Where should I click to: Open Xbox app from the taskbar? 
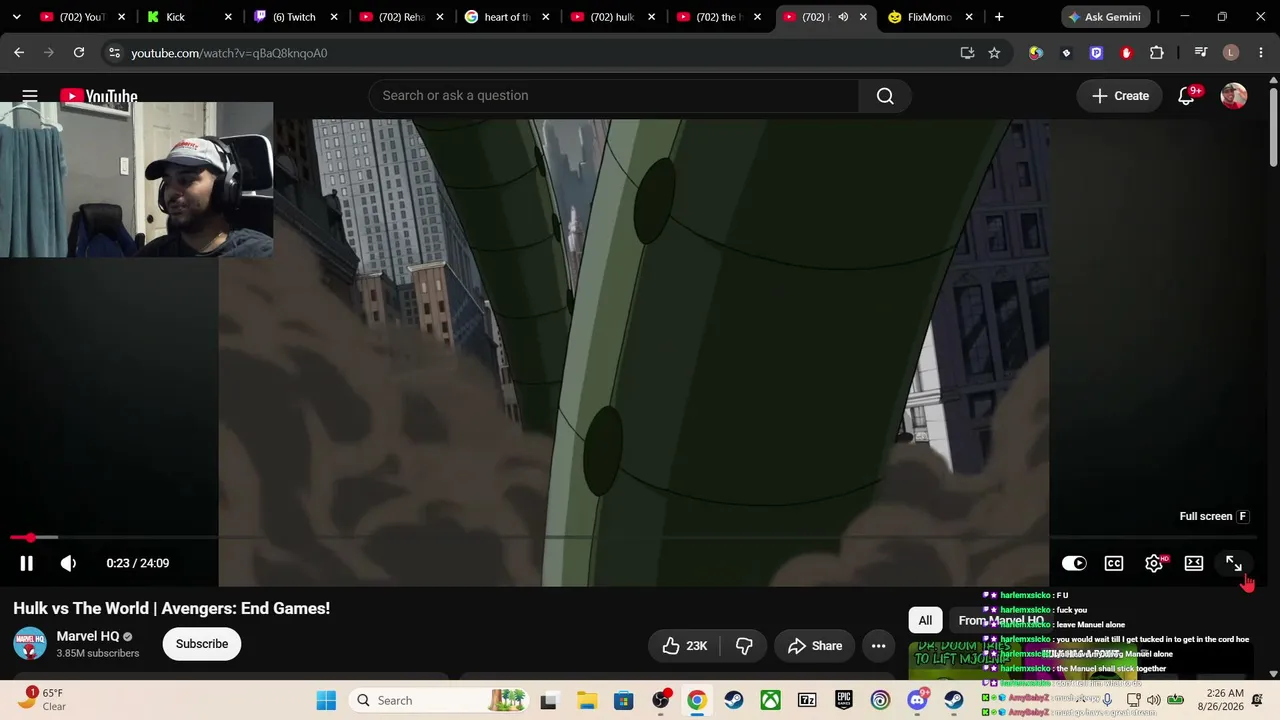click(x=770, y=700)
